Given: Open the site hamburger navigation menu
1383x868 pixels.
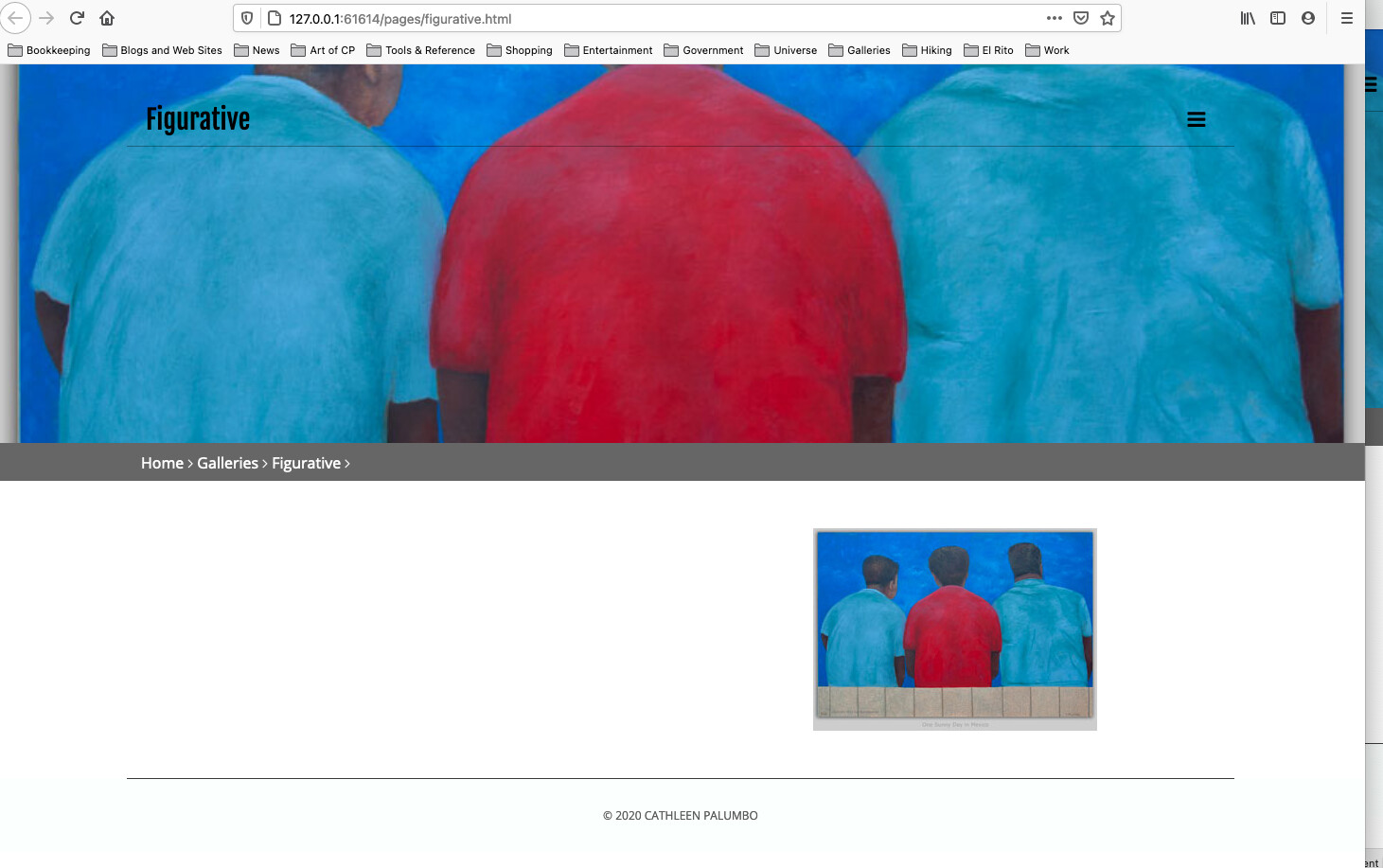Looking at the screenshot, I should point(1197,119).
